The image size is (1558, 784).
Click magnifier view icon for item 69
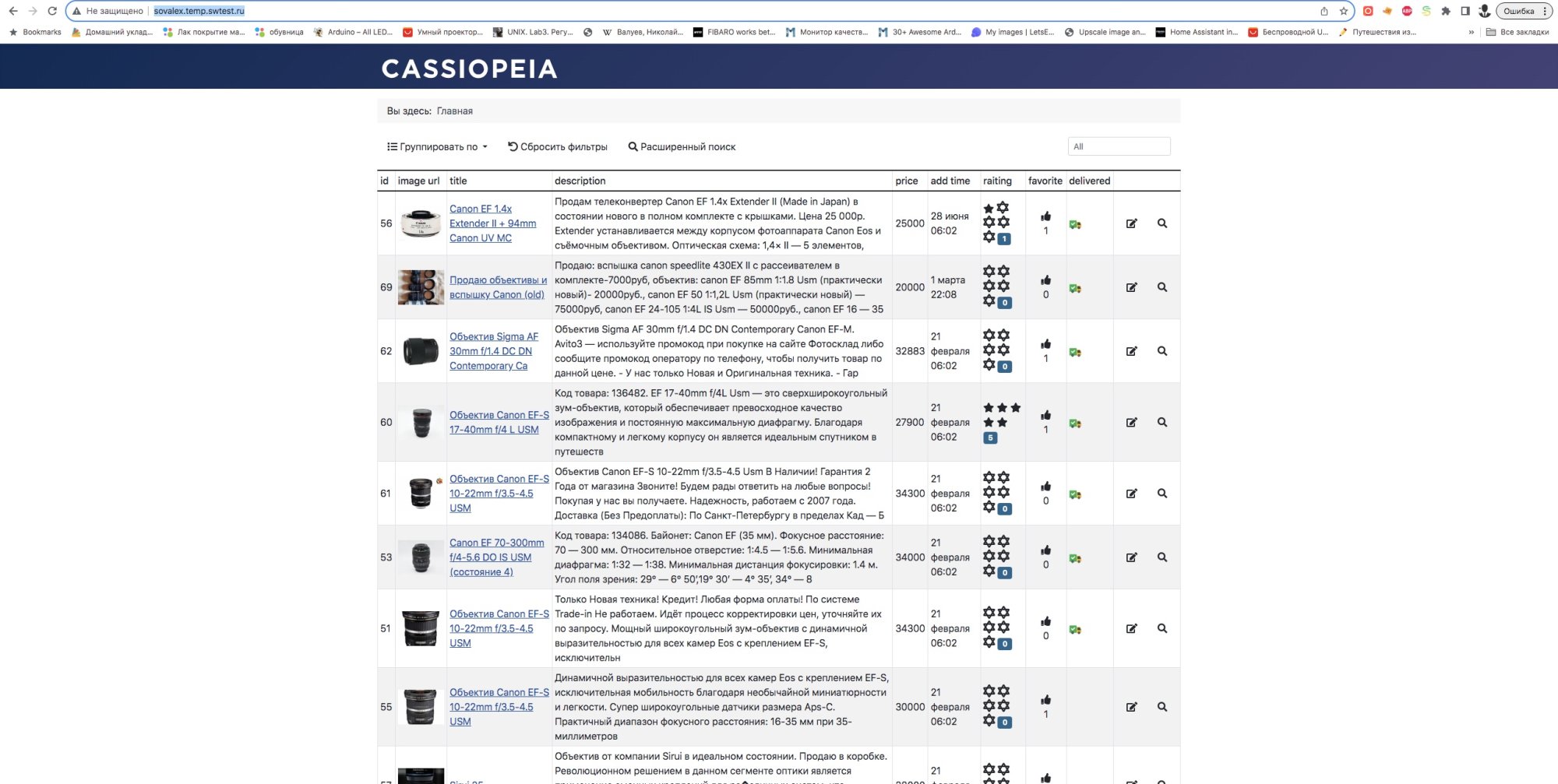click(x=1161, y=287)
